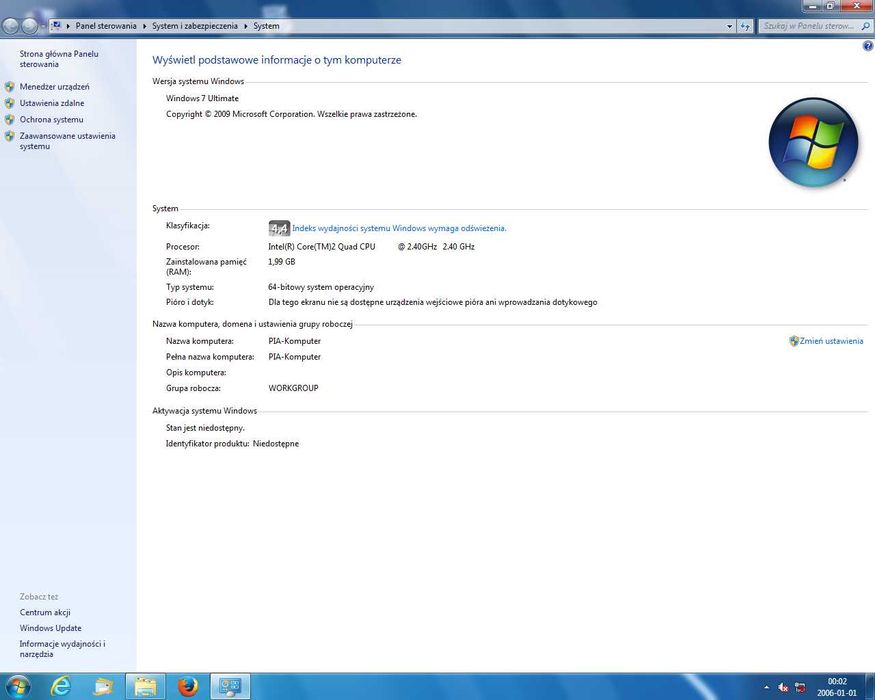
Task: Show hidden tray icons arrow
Action: [766, 688]
